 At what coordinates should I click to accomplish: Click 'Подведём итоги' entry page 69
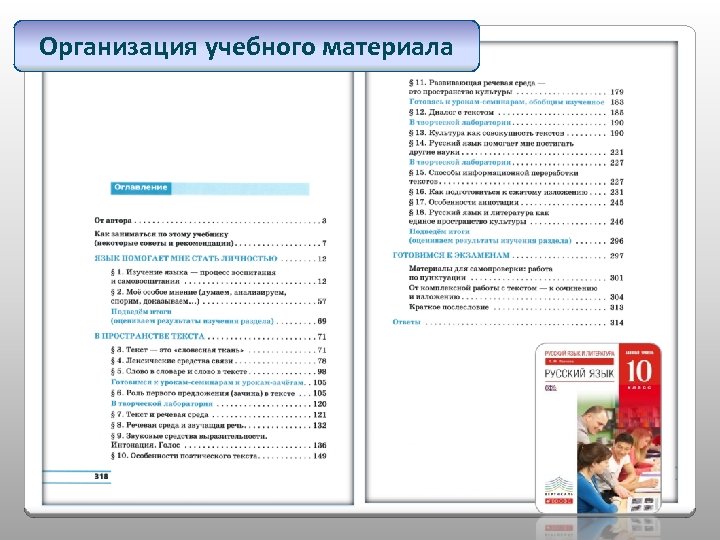tap(219, 316)
